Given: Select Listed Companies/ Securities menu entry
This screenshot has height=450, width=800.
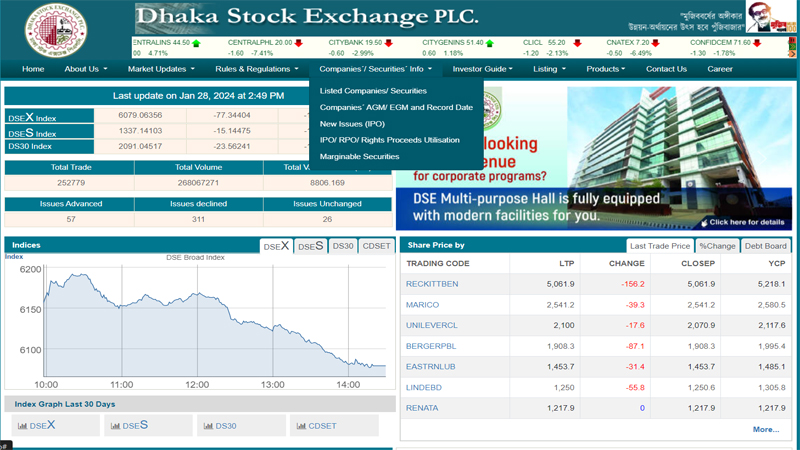Looking at the screenshot, I should [x=373, y=91].
